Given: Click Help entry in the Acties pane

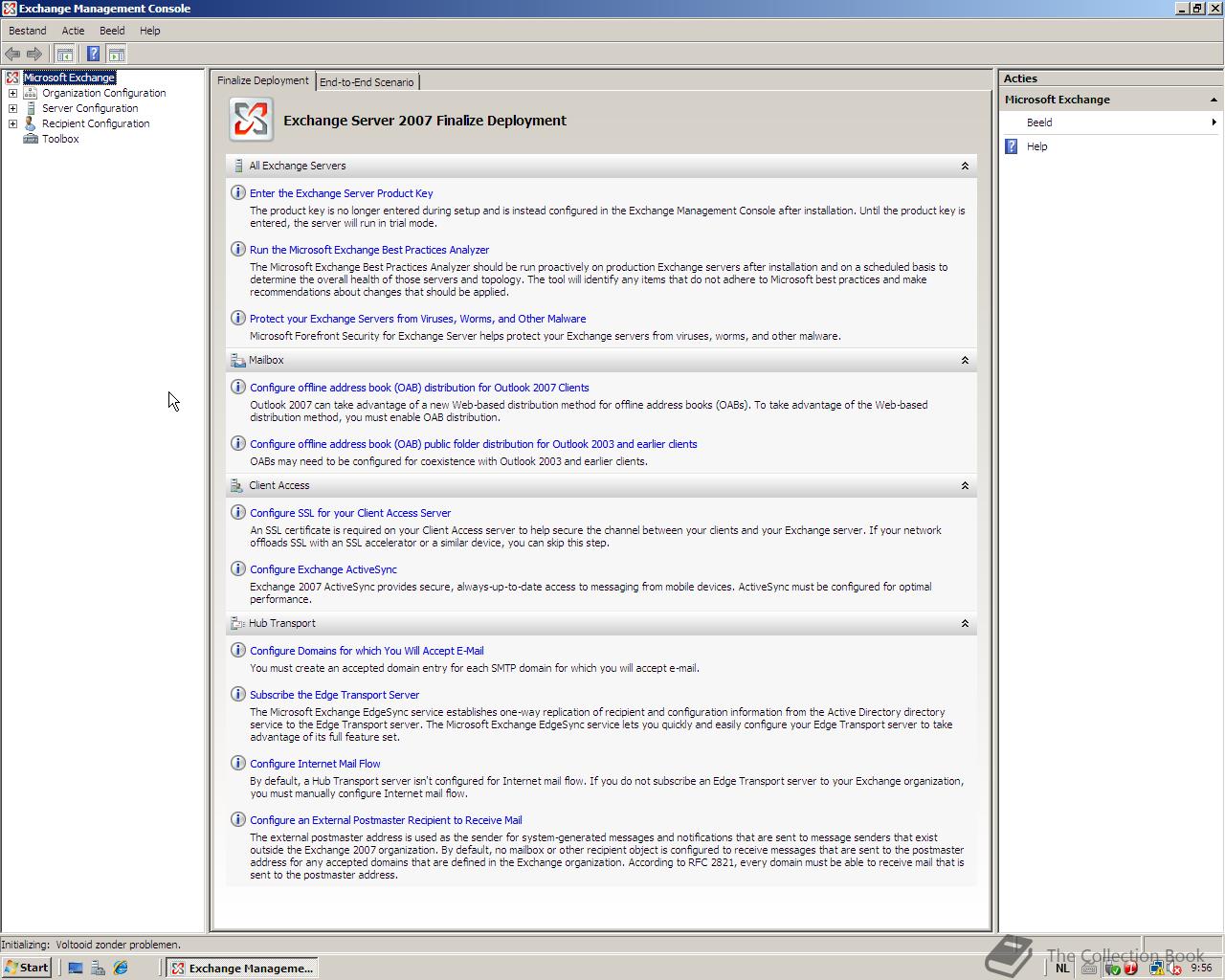Looking at the screenshot, I should 1037,146.
